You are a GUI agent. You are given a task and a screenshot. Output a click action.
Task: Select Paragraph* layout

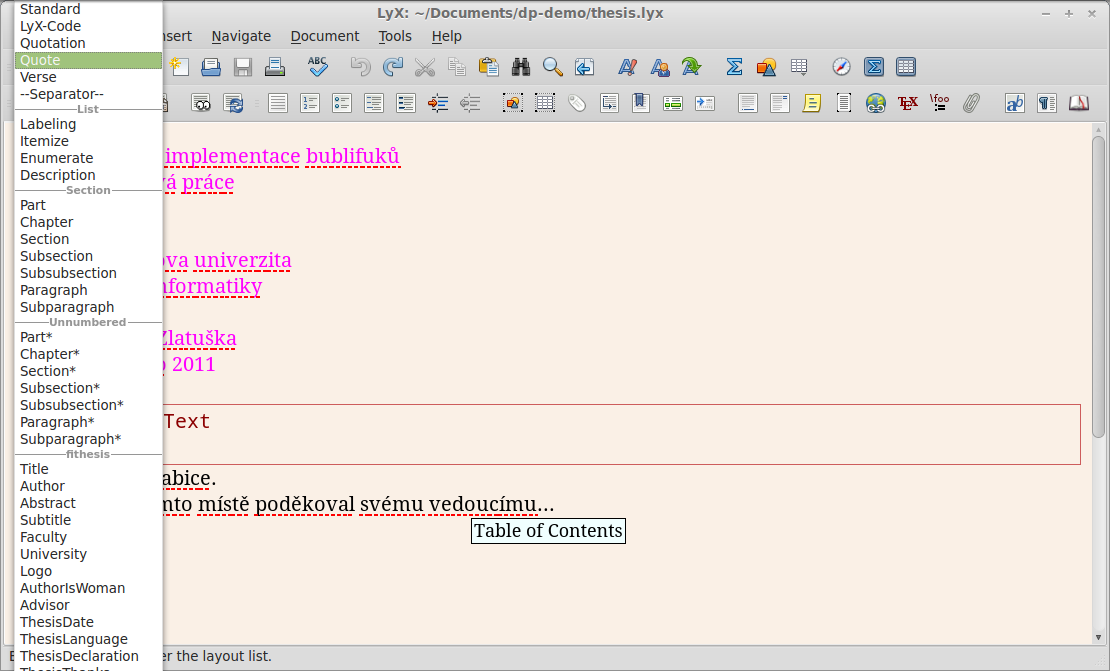pyautogui.click(x=88, y=422)
